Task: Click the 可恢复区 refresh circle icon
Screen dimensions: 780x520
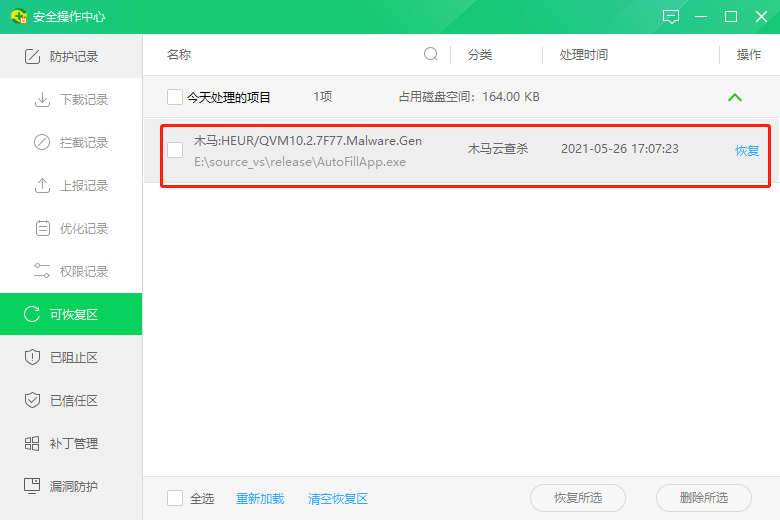Action: tap(32, 314)
